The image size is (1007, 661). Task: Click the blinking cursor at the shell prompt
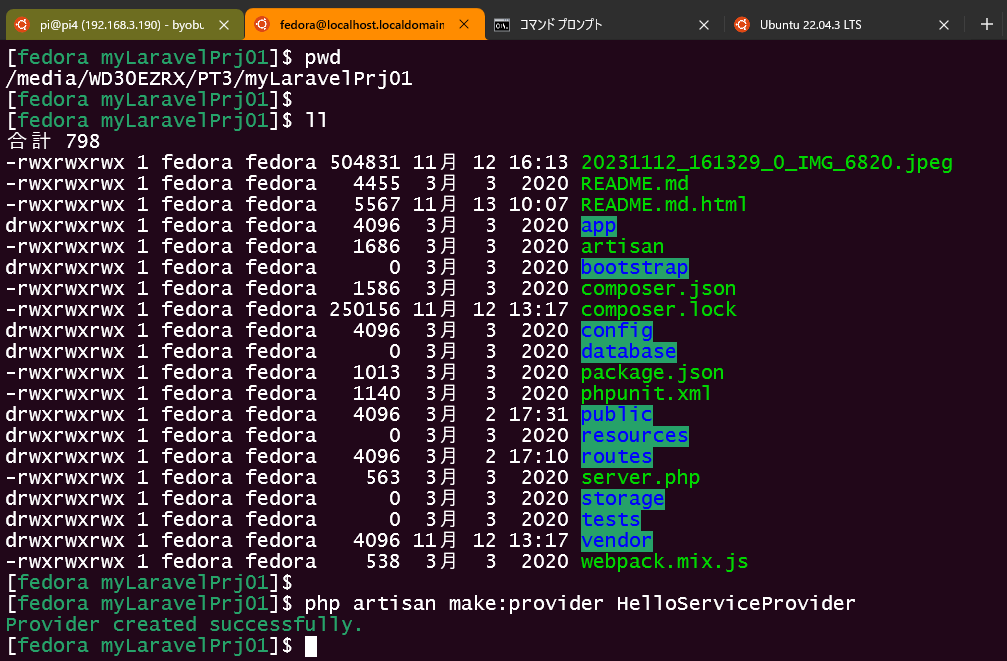(310, 645)
